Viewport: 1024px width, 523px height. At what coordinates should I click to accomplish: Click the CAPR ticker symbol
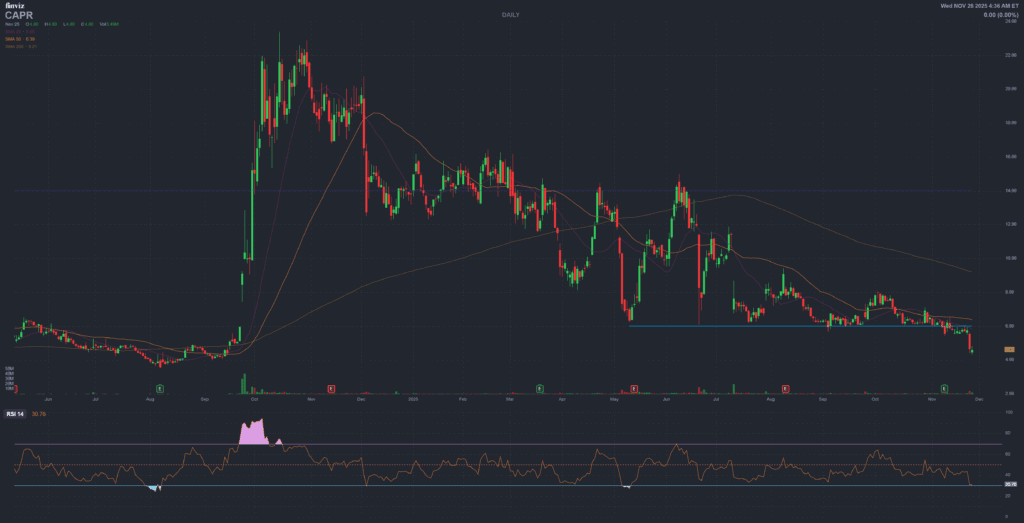17,15
